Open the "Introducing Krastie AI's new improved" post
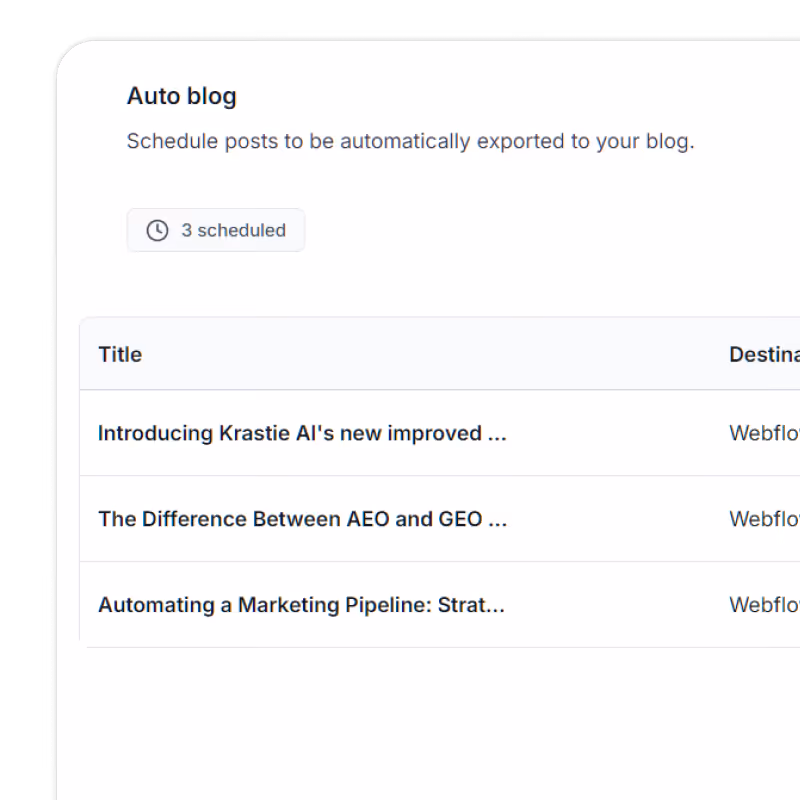The image size is (800, 800). (x=302, y=433)
